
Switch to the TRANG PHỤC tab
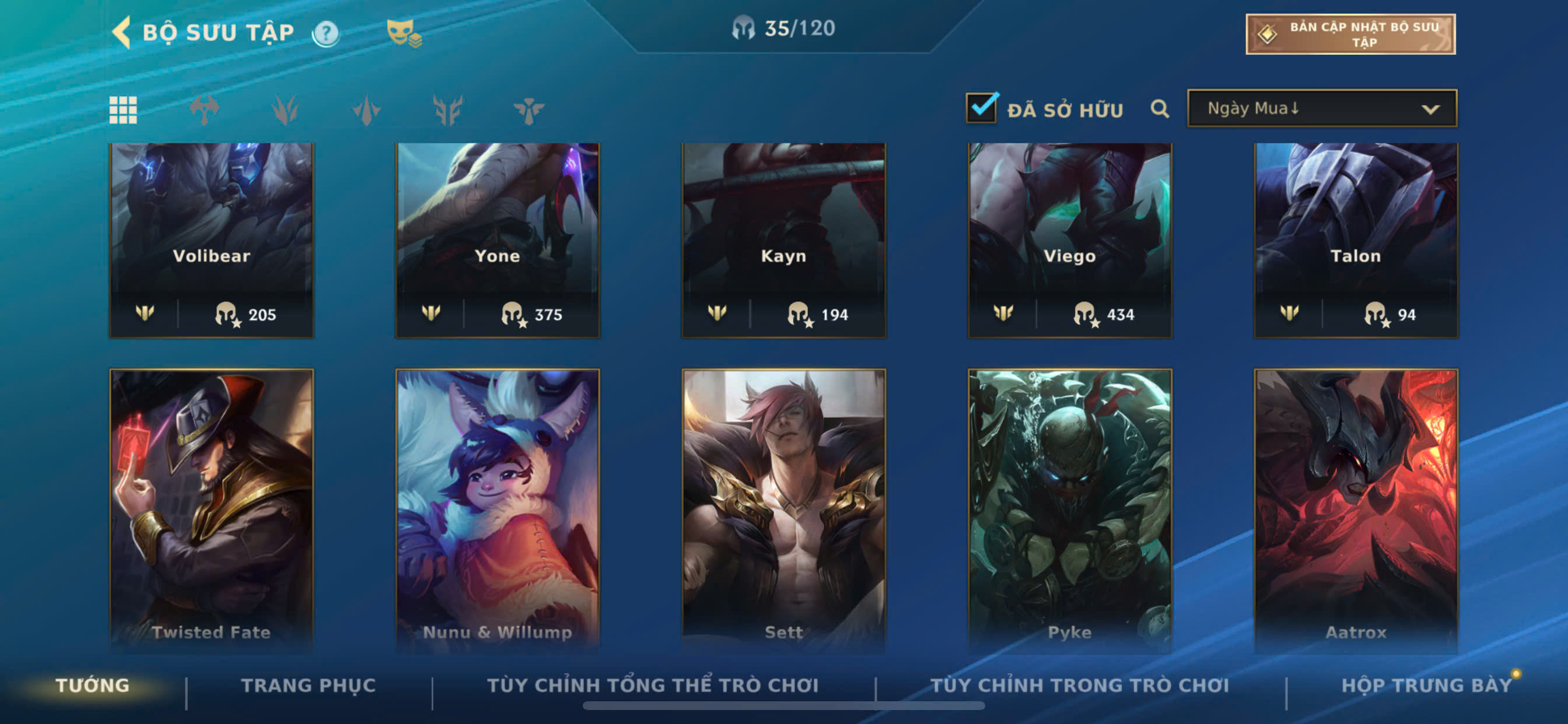click(x=309, y=685)
